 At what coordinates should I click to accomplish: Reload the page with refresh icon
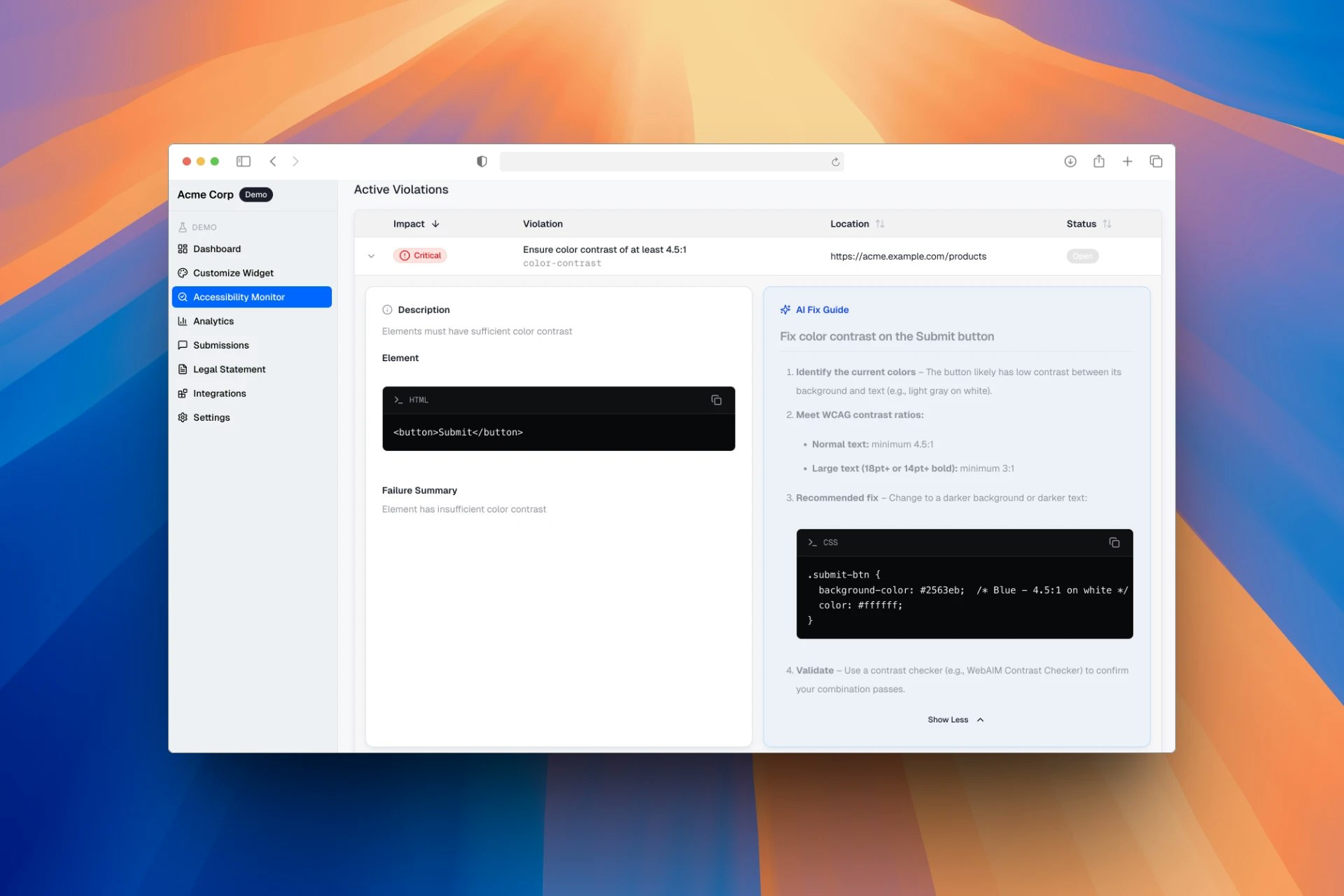click(x=835, y=162)
